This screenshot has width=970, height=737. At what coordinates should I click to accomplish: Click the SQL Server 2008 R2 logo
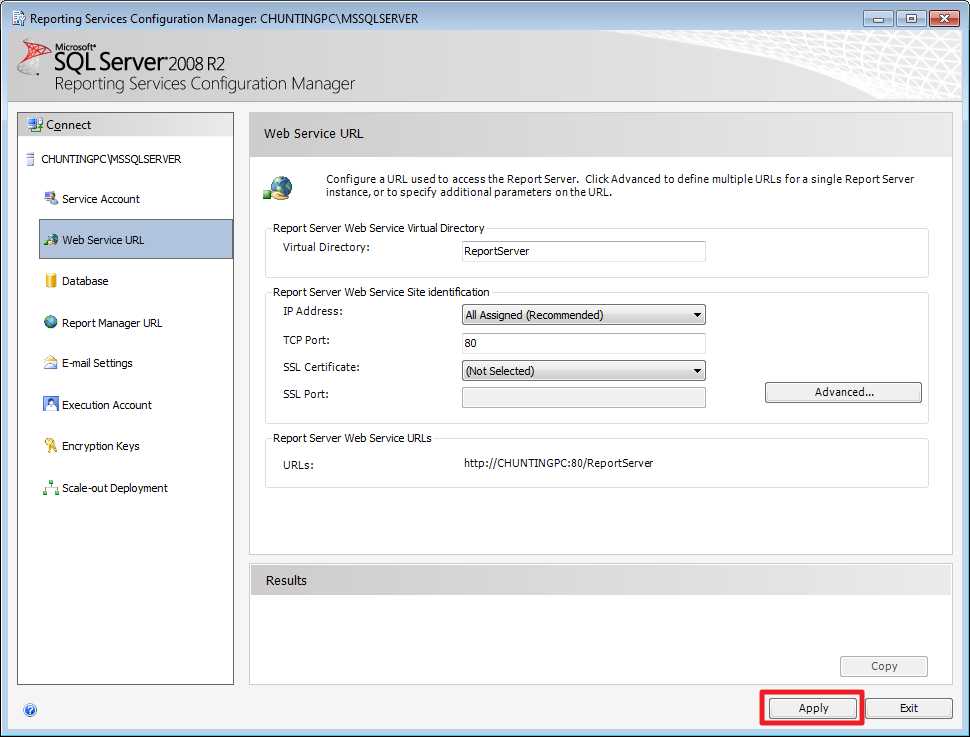(122, 58)
